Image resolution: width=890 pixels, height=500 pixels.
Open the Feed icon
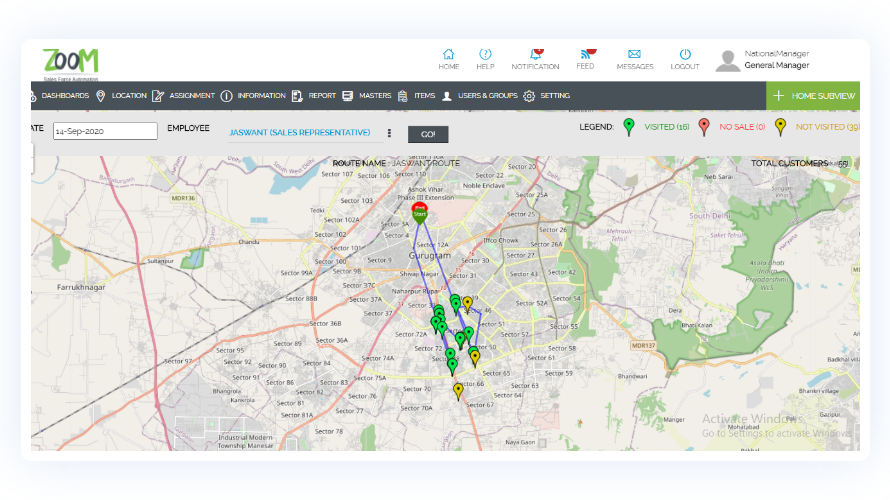[585, 54]
